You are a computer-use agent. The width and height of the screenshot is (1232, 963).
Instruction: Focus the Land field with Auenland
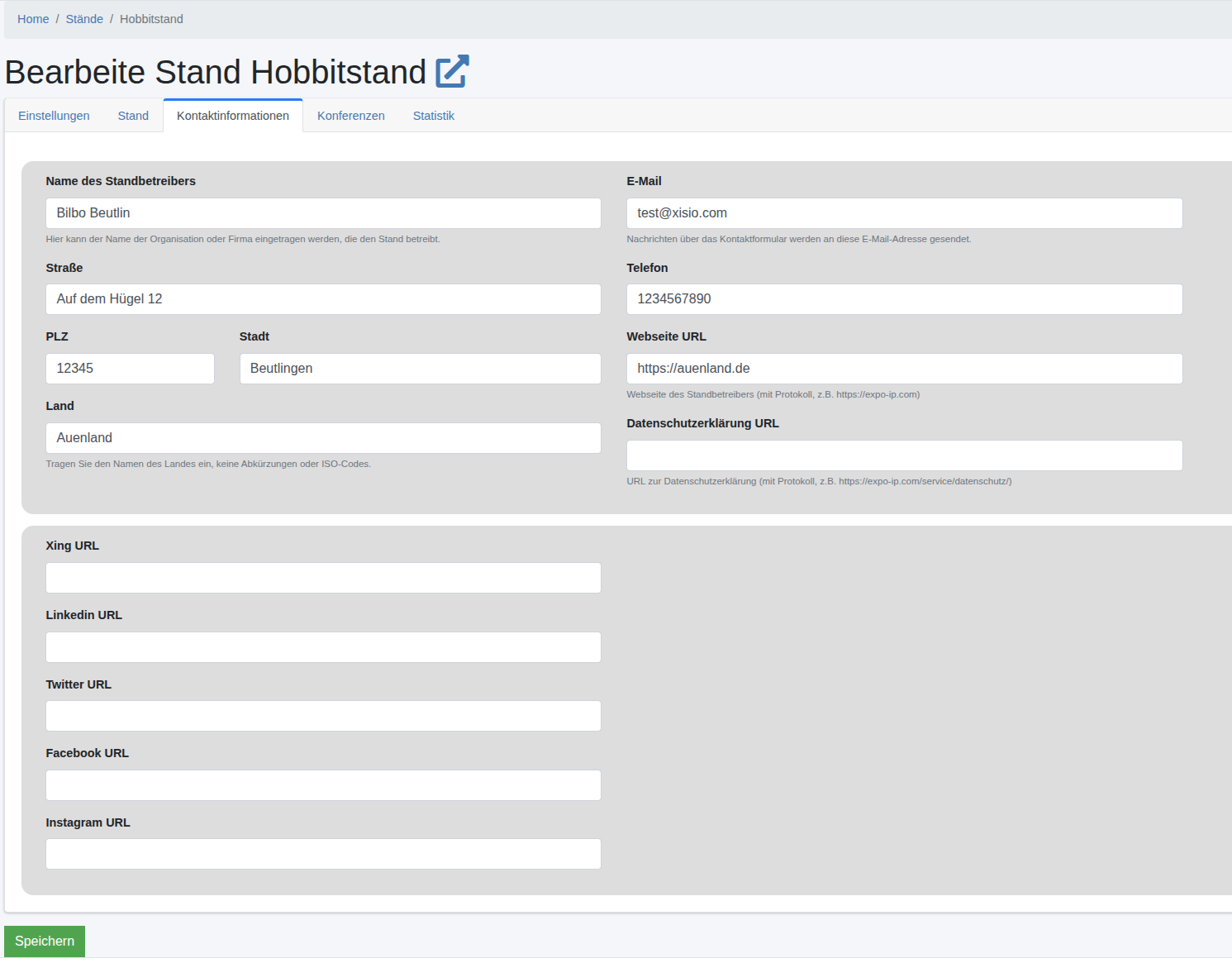click(323, 438)
